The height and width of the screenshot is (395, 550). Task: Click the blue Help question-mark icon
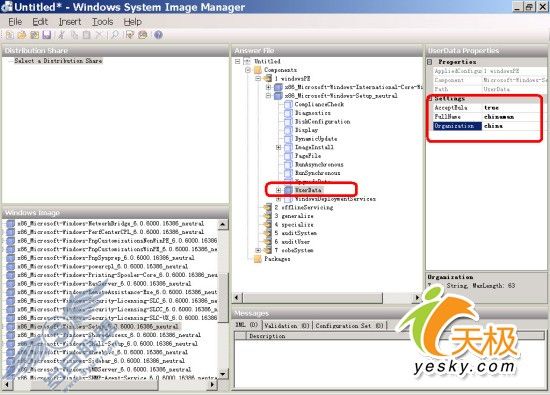[x=158, y=35]
